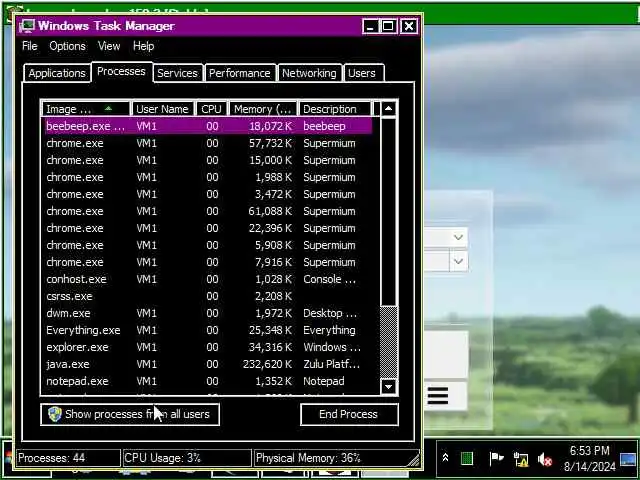Screen dimensions: 640x480
Task: Open the View menu
Action: tap(109, 46)
